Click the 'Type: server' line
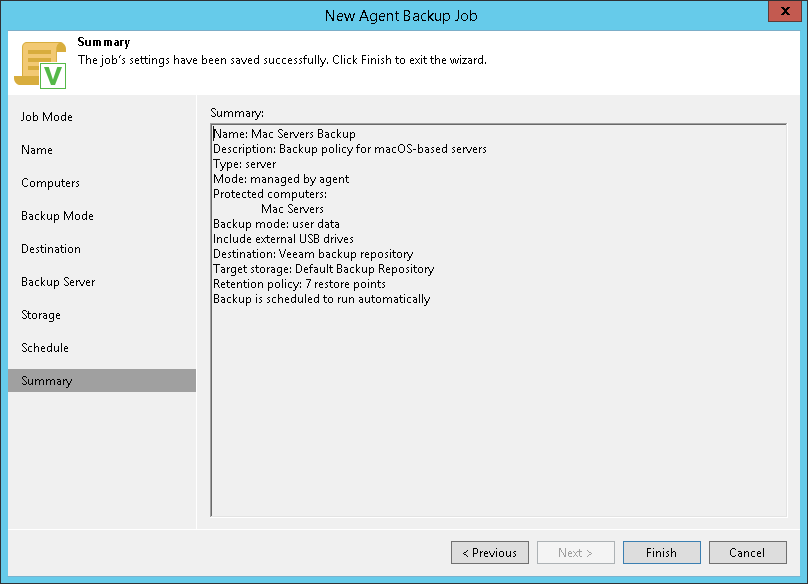Viewport: 808px width, 584px height. point(245,164)
